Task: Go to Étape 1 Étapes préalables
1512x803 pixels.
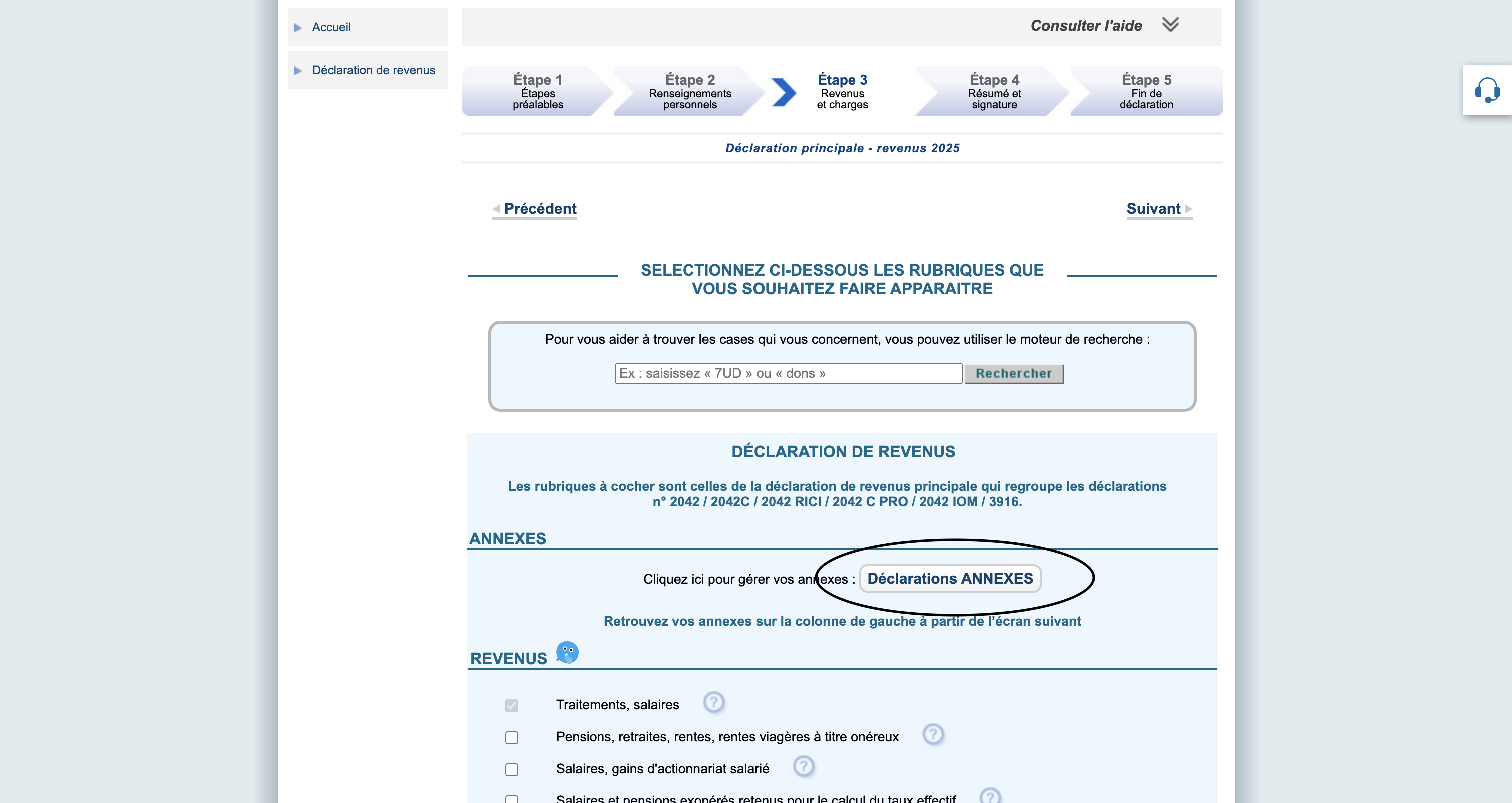Action: (538, 91)
